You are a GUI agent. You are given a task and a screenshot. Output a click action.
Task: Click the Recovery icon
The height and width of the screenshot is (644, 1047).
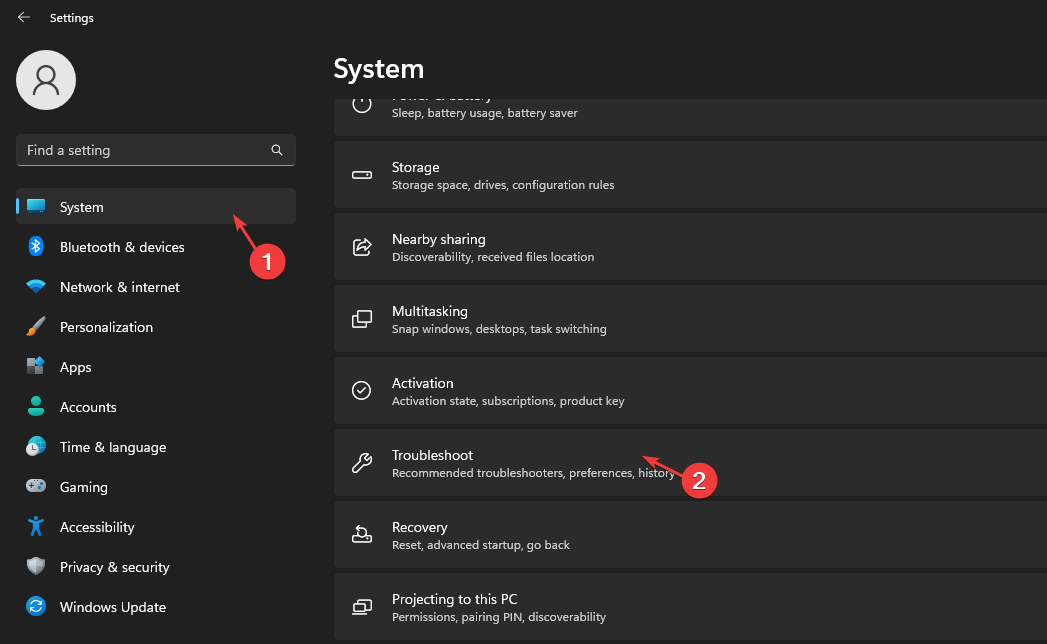362,534
